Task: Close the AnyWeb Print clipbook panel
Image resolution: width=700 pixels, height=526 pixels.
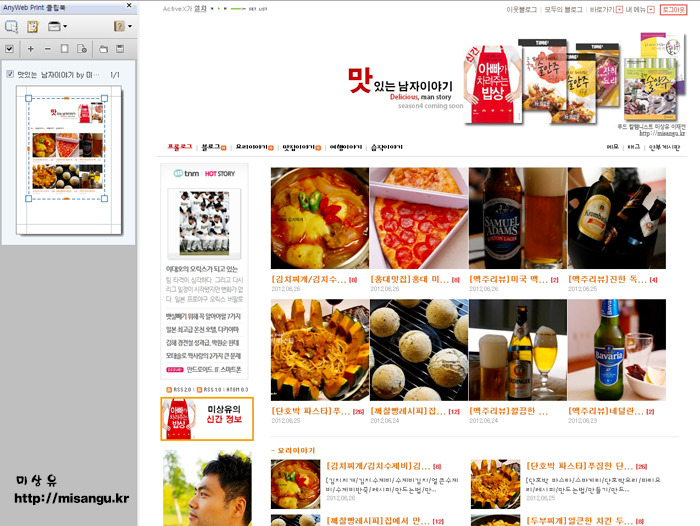Action: click(129, 5)
